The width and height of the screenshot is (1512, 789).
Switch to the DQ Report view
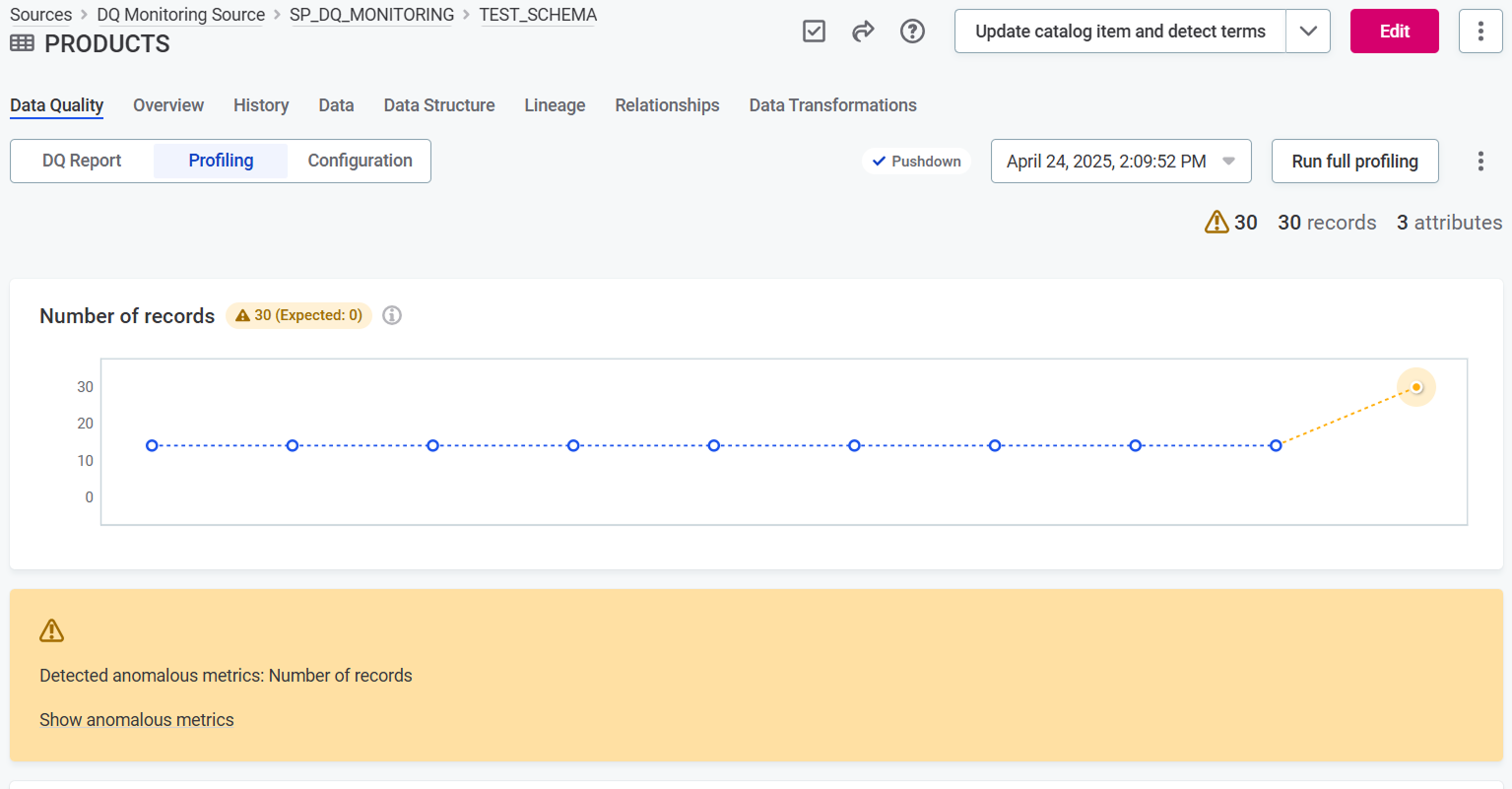[82, 161]
